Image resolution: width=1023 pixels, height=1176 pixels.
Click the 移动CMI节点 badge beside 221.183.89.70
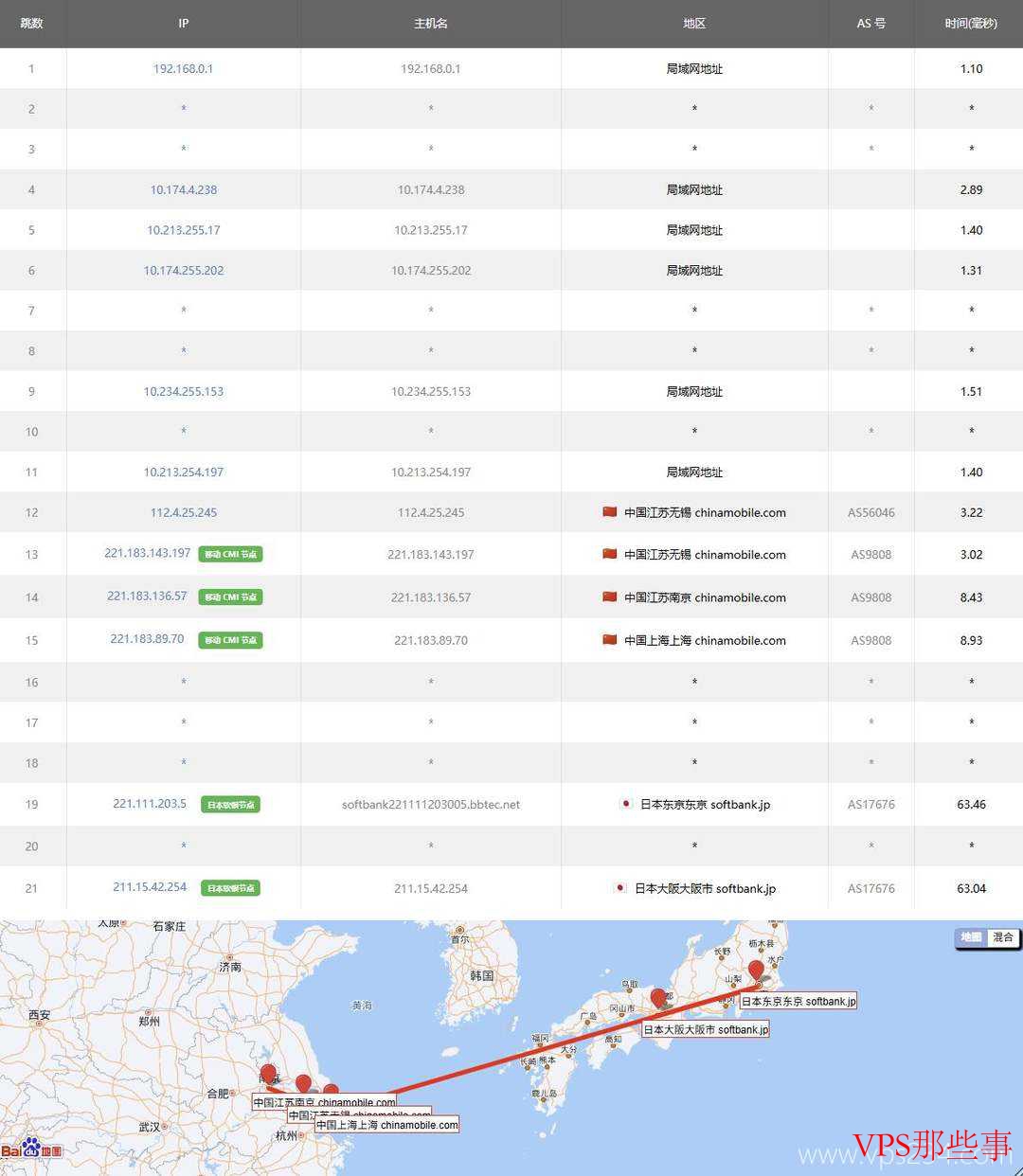click(x=230, y=640)
